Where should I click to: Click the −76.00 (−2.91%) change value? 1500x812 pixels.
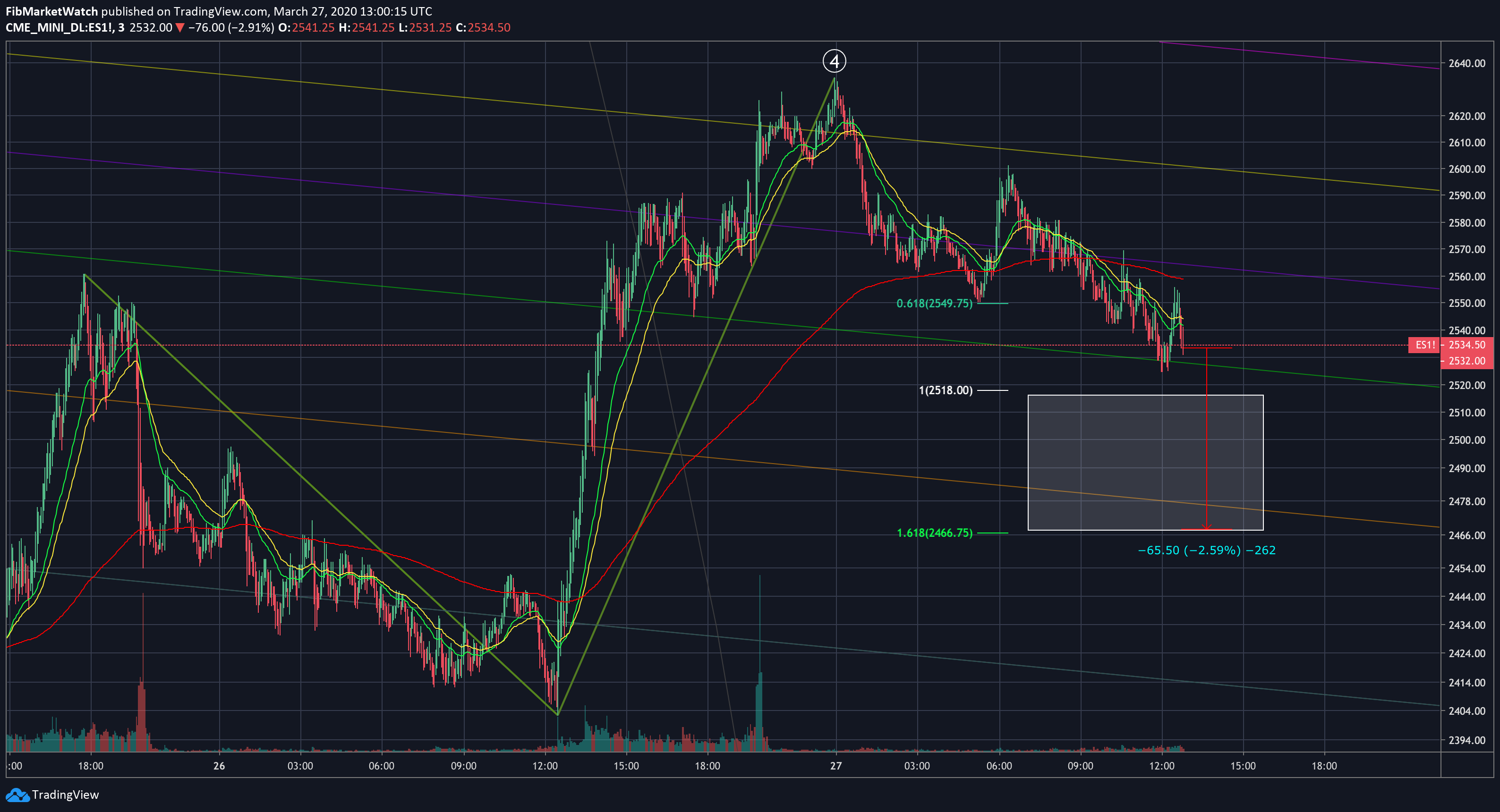click(x=230, y=27)
